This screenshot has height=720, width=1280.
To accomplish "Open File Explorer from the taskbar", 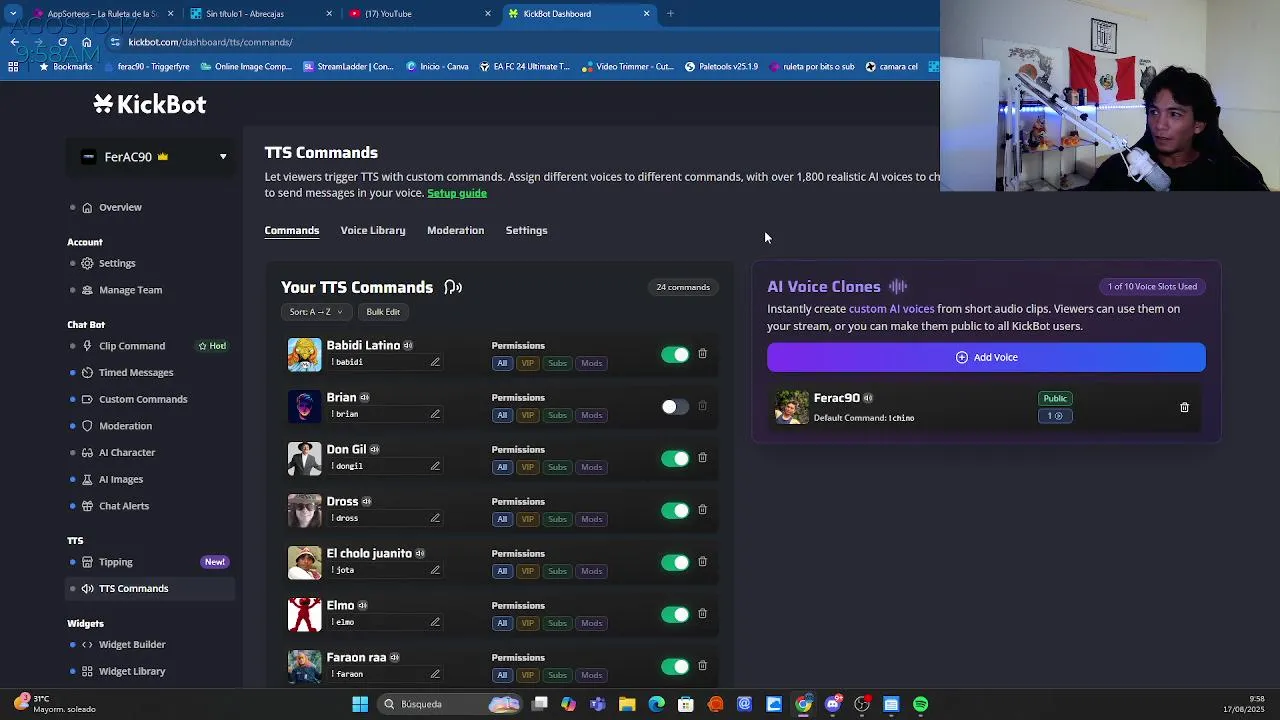I will (x=627, y=704).
